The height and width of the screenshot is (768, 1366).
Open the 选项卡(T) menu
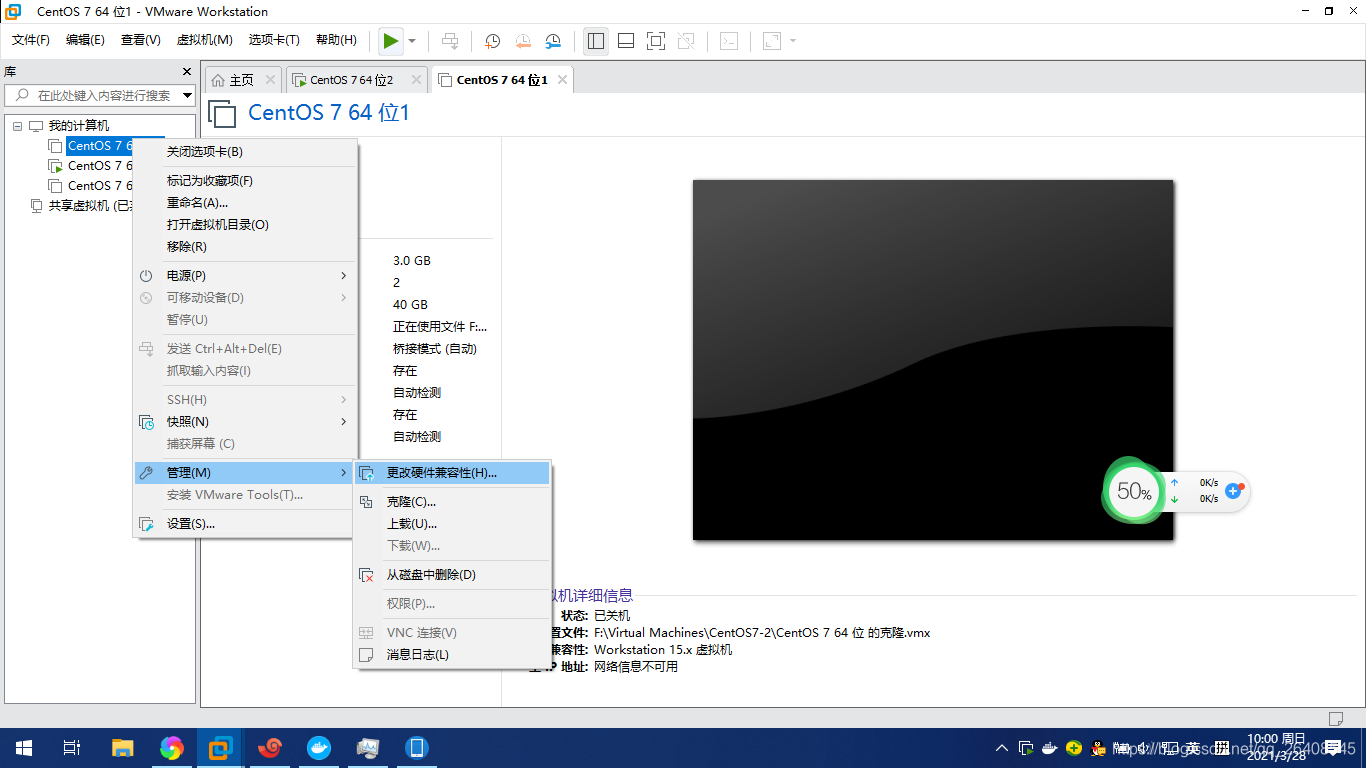(274, 40)
